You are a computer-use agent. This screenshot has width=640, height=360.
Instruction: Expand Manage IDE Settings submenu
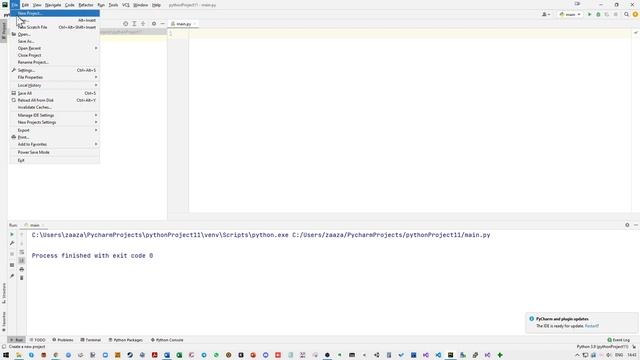[55, 115]
